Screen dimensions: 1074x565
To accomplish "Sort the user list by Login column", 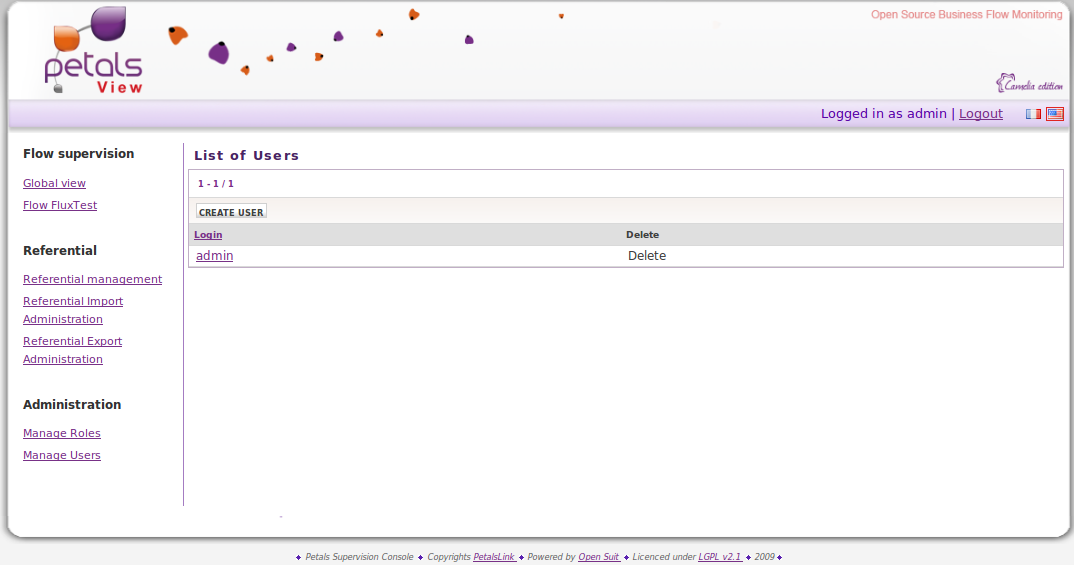I will (208, 235).
